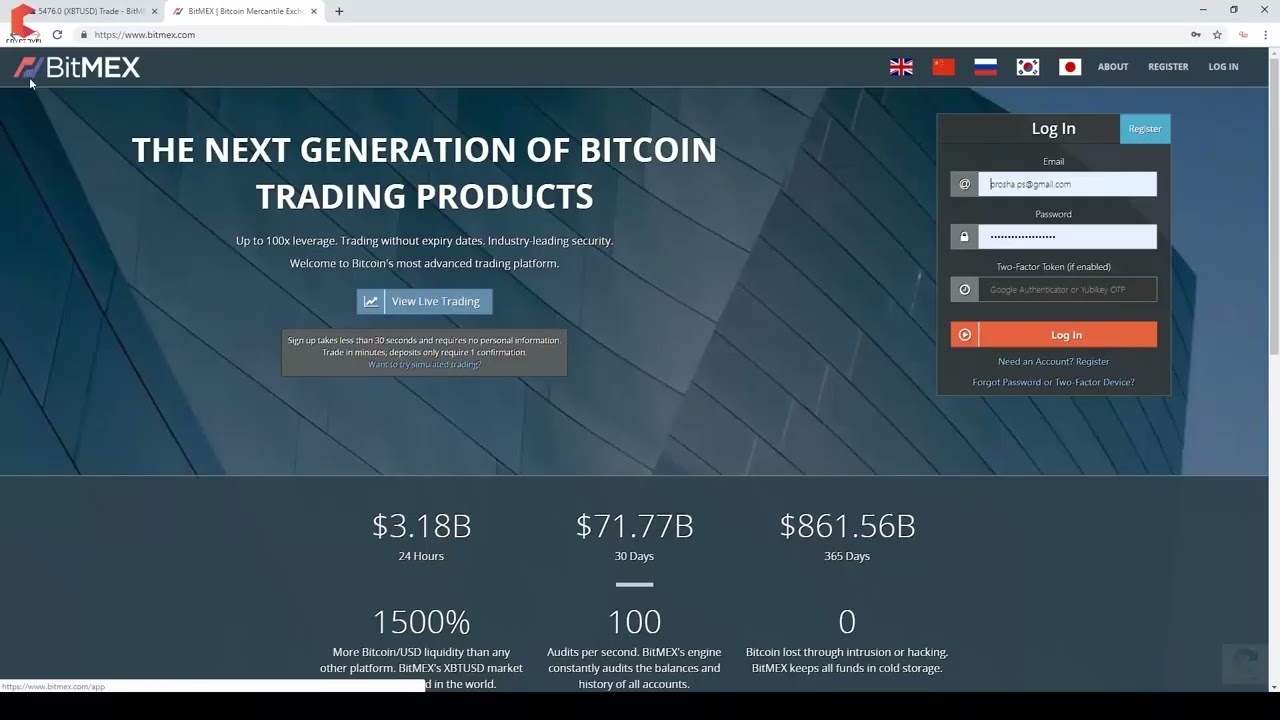The height and width of the screenshot is (720, 1280).
Task: Submit the form with the orange Log In button
Action: tap(1054, 335)
